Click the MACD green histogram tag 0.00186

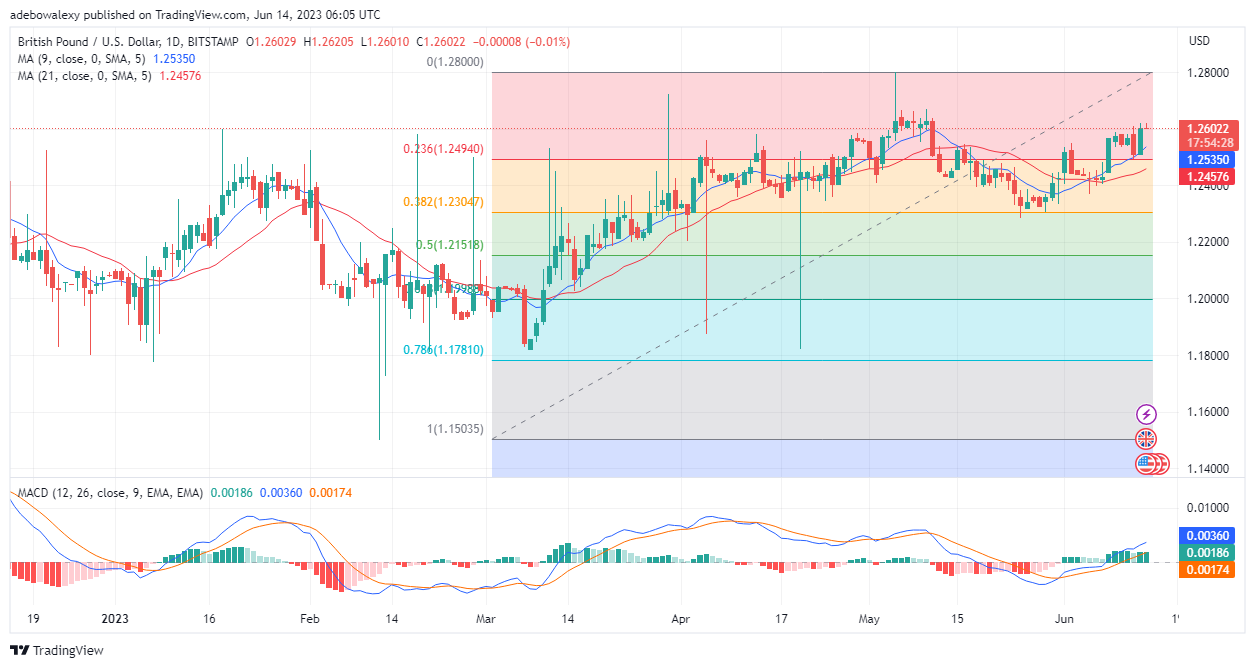coord(1208,553)
